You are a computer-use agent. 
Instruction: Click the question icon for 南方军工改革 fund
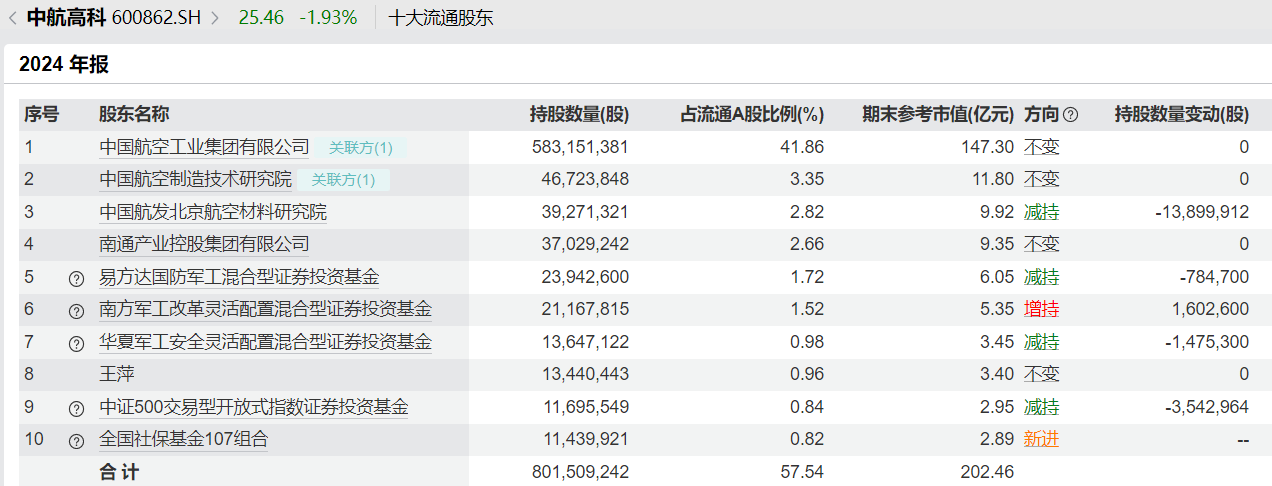[76, 311]
